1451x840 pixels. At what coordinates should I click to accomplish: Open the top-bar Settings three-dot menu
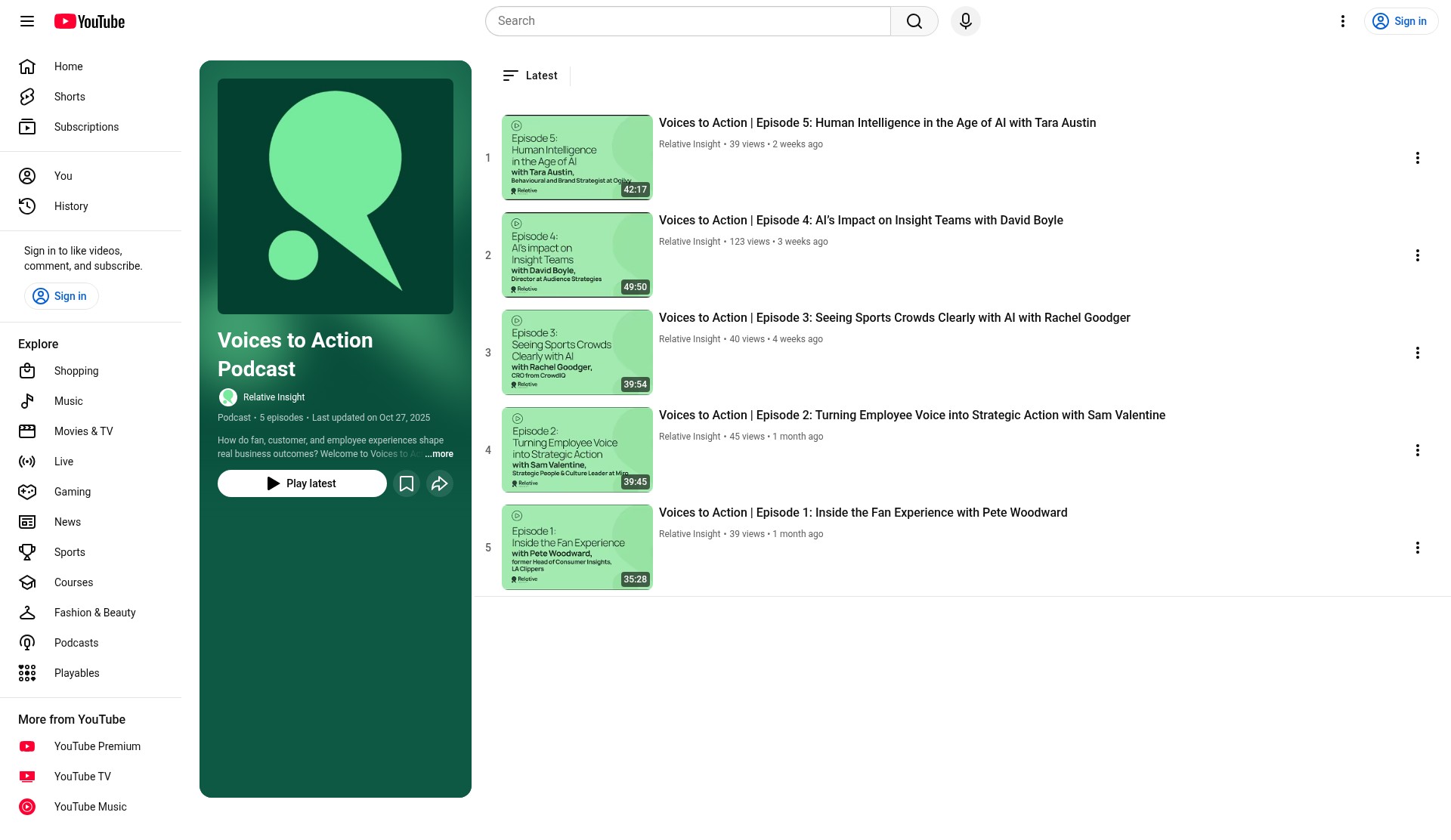(1343, 21)
